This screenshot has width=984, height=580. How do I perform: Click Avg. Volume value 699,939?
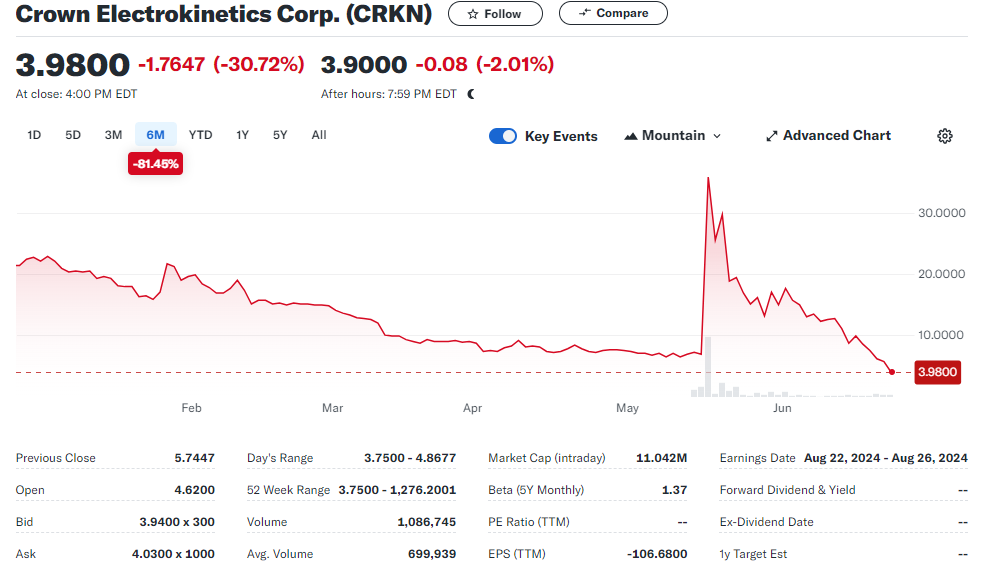(432, 554)
